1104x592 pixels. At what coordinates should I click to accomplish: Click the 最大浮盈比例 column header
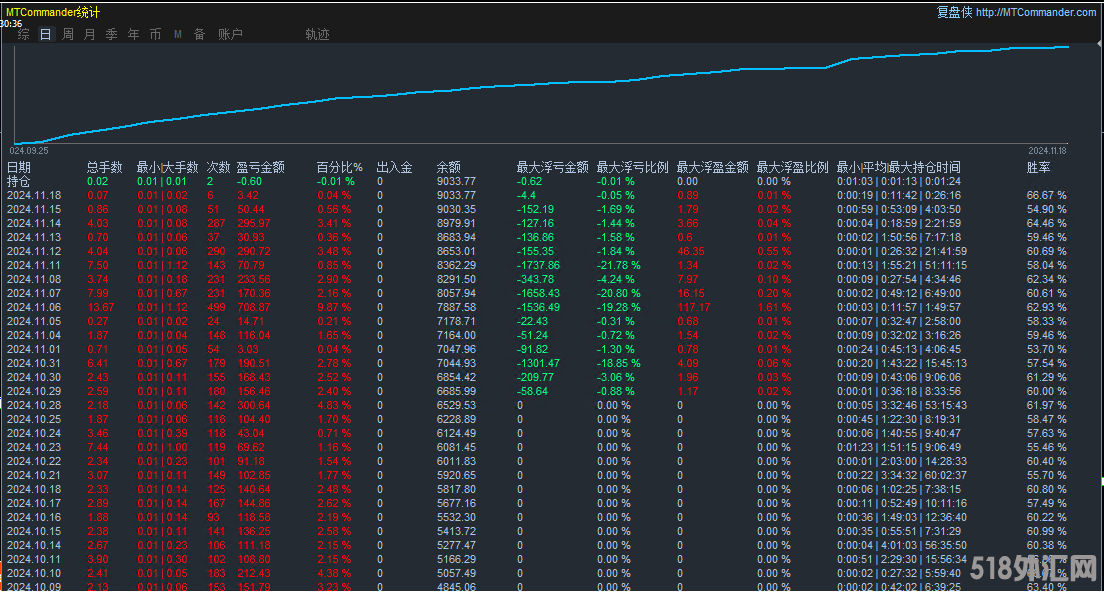[x=792, y=167]
